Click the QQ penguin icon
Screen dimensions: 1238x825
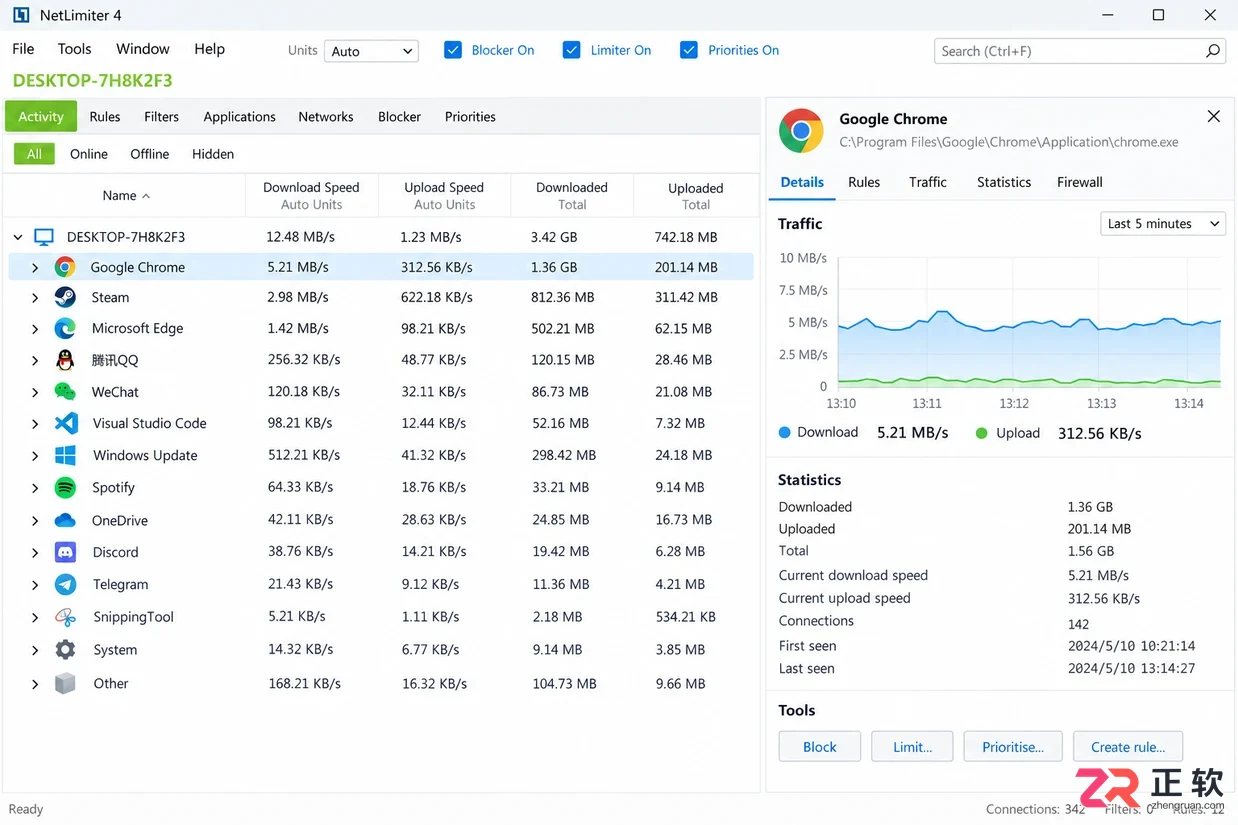65,360
